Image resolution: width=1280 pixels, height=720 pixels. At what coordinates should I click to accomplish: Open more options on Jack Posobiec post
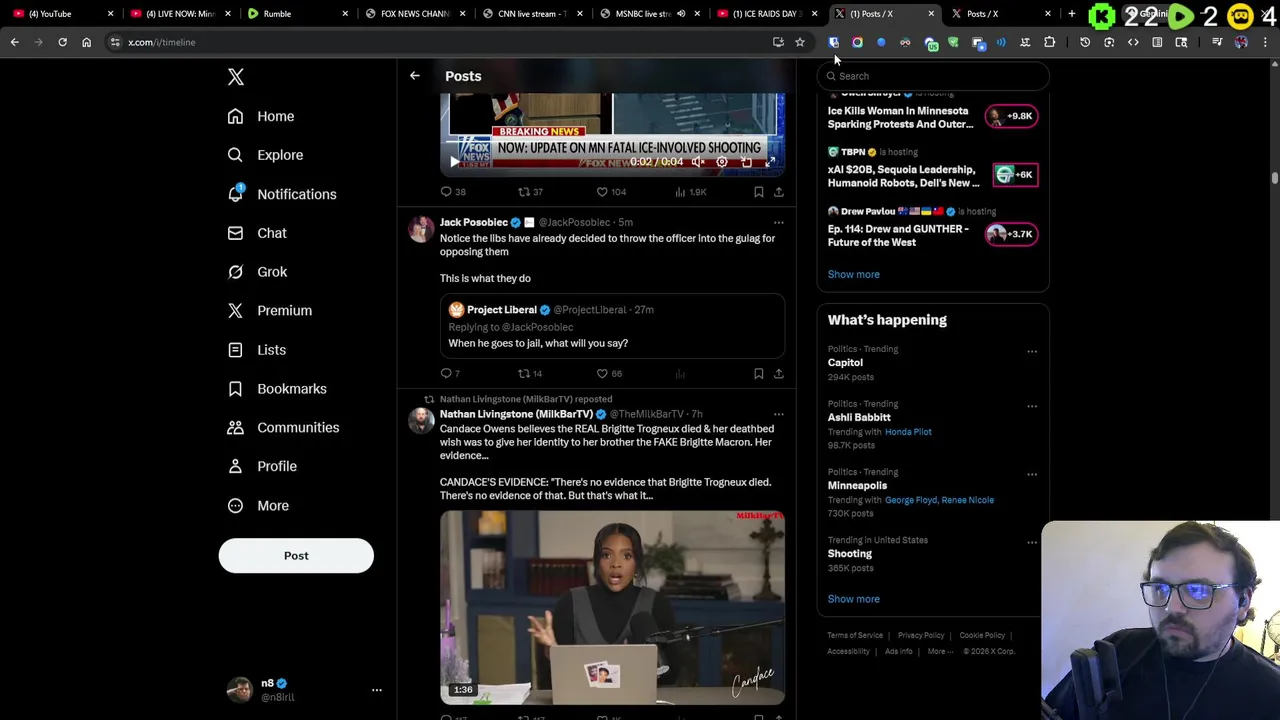pos(779,223)
